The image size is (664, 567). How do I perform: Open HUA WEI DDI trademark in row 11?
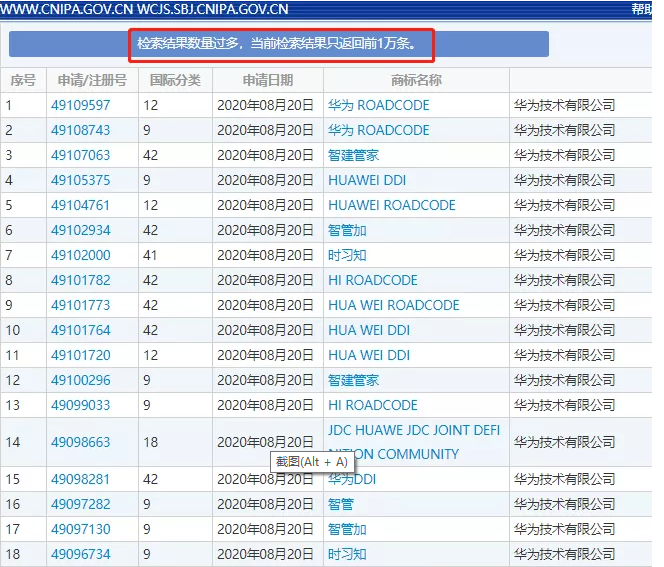click(369, 355)
